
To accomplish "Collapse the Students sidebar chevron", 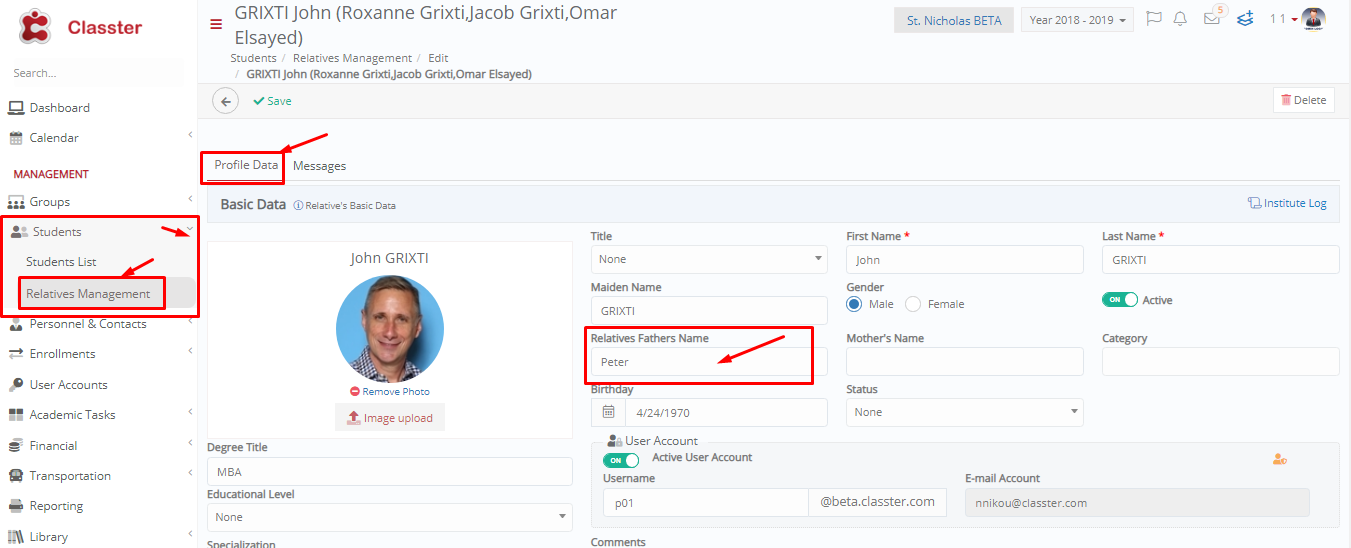I will (190, 229).
